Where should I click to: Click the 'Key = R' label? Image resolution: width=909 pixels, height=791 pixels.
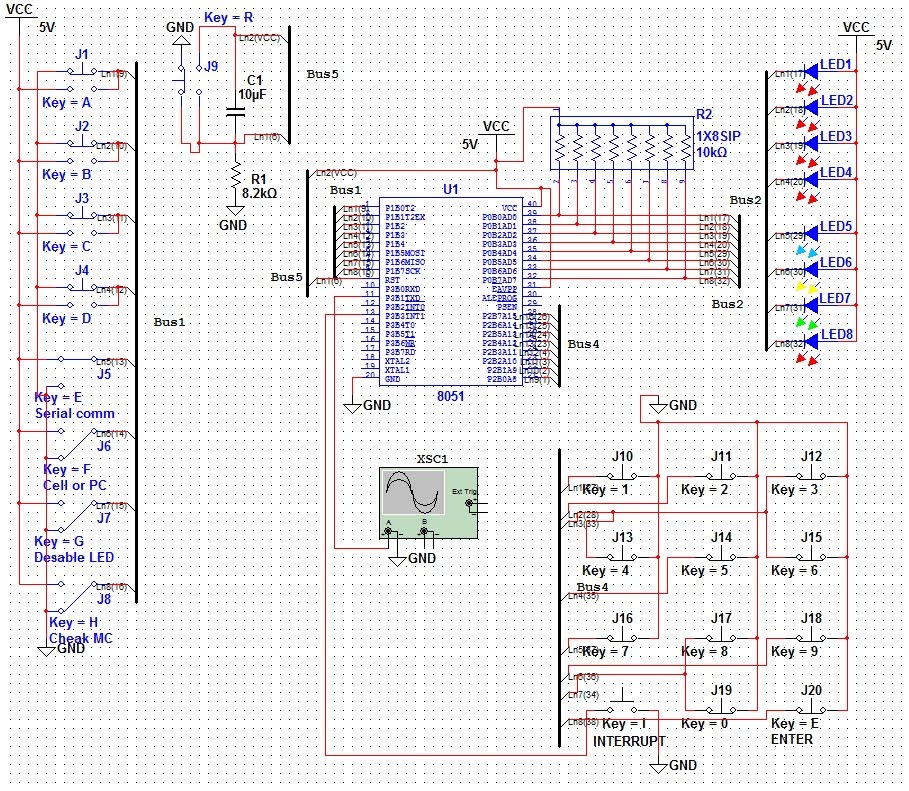[x=228, y=17]
